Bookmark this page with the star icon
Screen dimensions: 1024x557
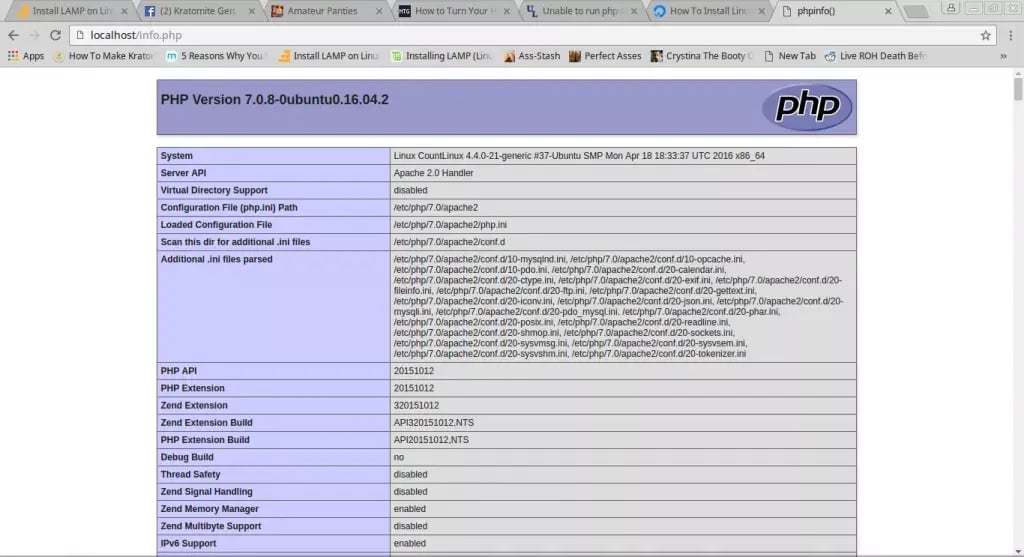coord(986,35)
